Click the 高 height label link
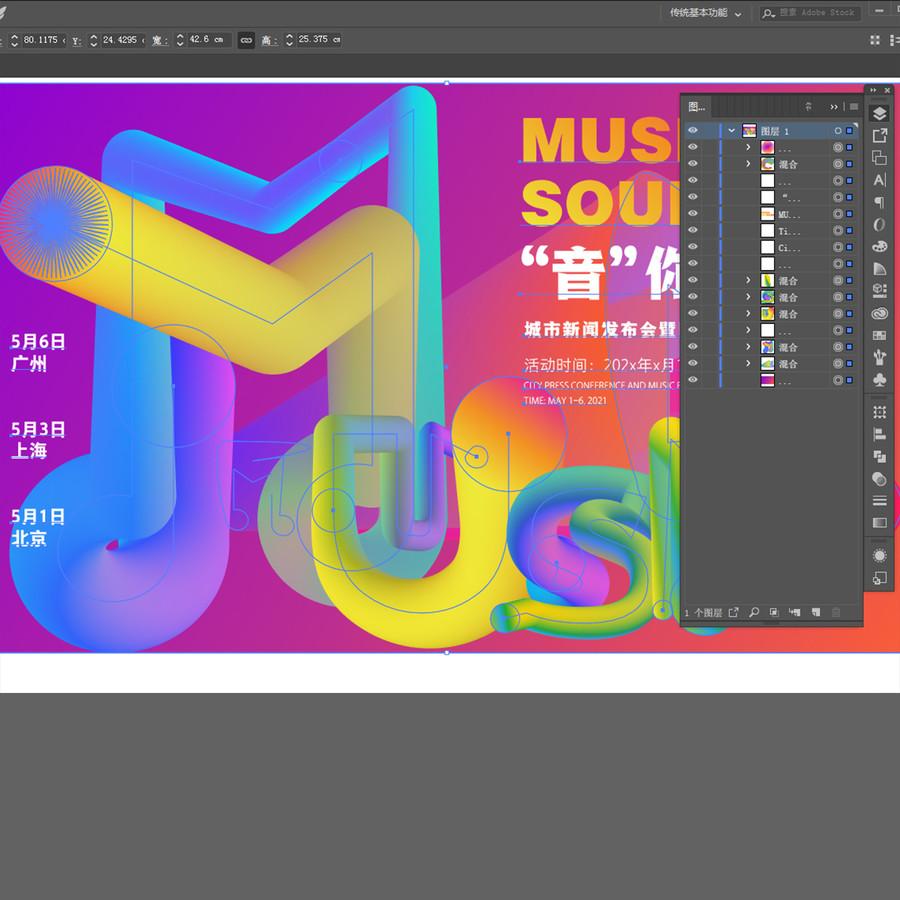900x900 pixels. [x=269, y=40]
